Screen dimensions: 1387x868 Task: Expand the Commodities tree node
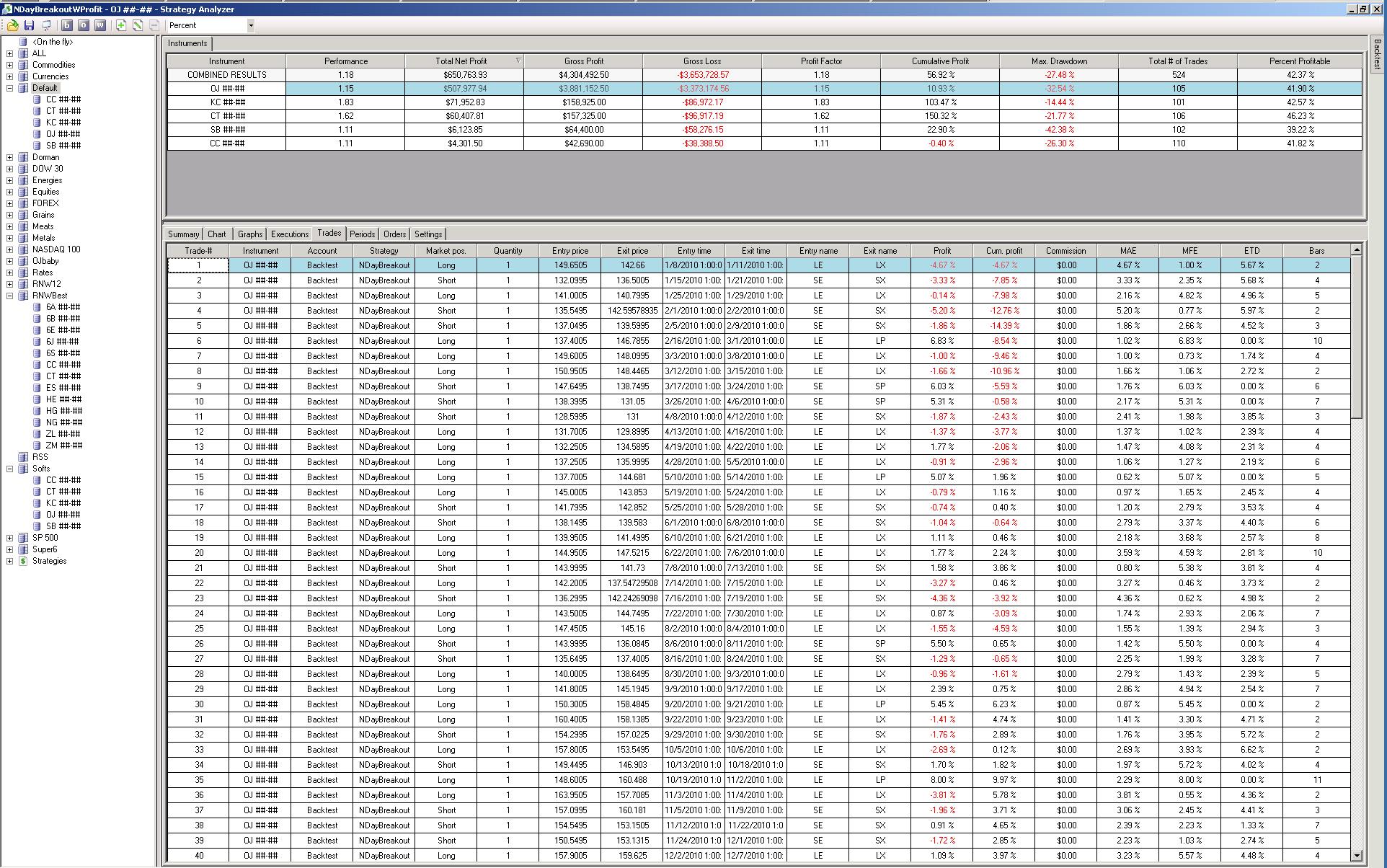point(9,65)
